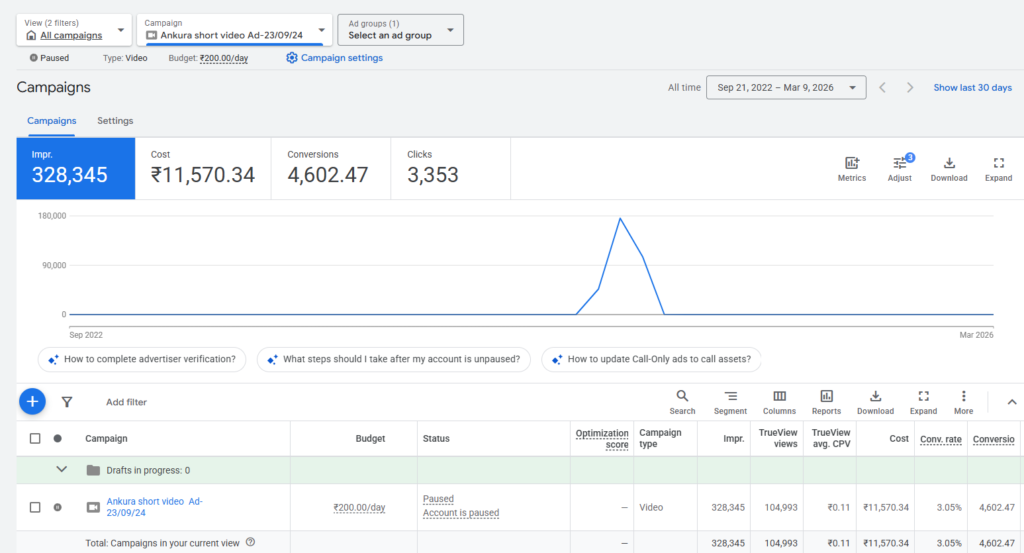Open the date range dropdown
Image resolution: width=1024 pixels, height=553 pixels.
click(x=785, y=88)
